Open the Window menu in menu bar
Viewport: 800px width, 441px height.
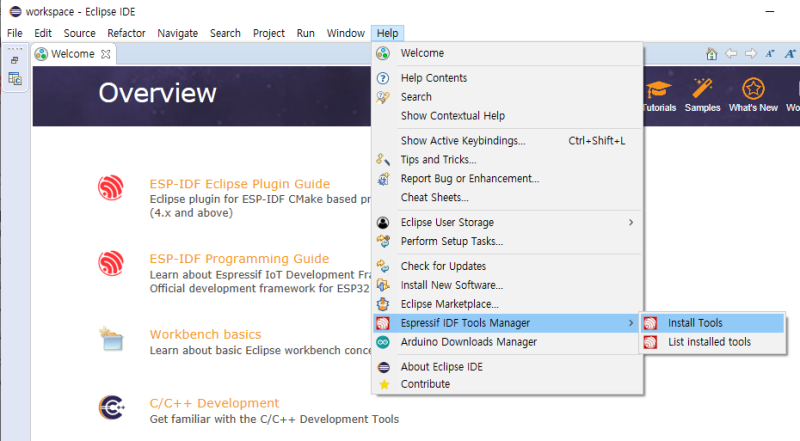coord(345,33)
